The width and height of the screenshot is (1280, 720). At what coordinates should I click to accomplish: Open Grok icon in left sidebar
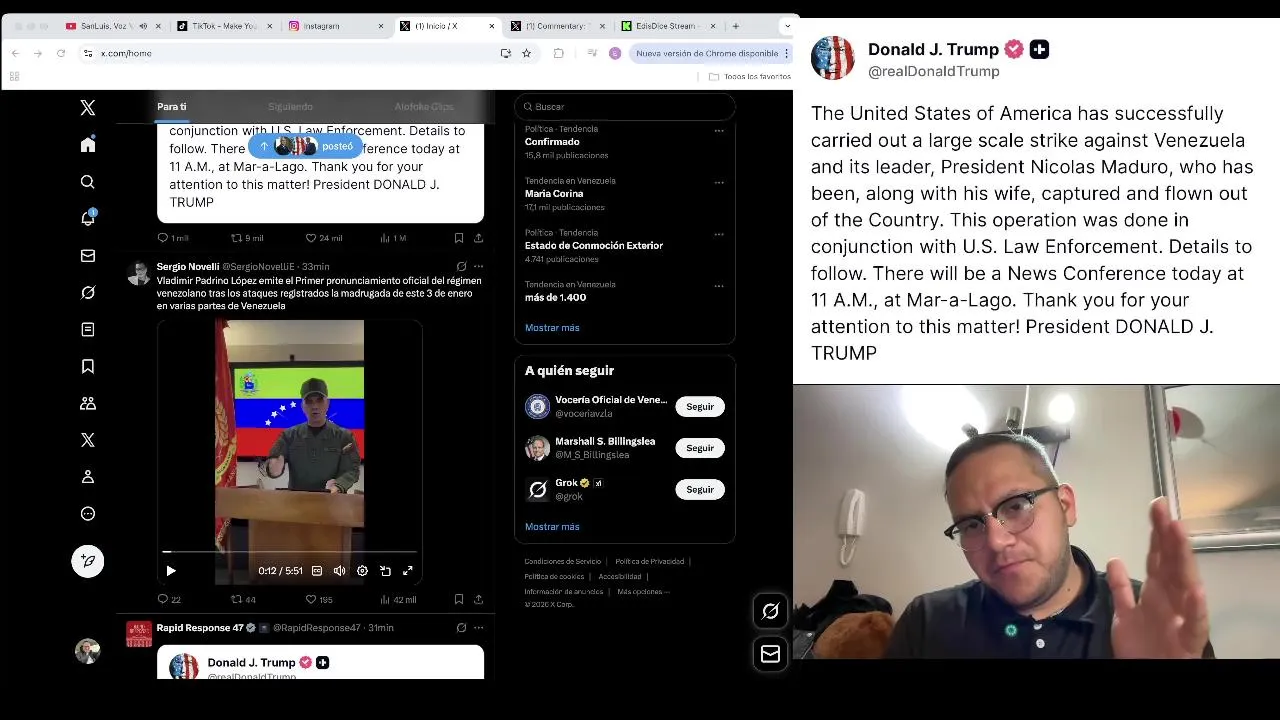[x=88, y=292]
